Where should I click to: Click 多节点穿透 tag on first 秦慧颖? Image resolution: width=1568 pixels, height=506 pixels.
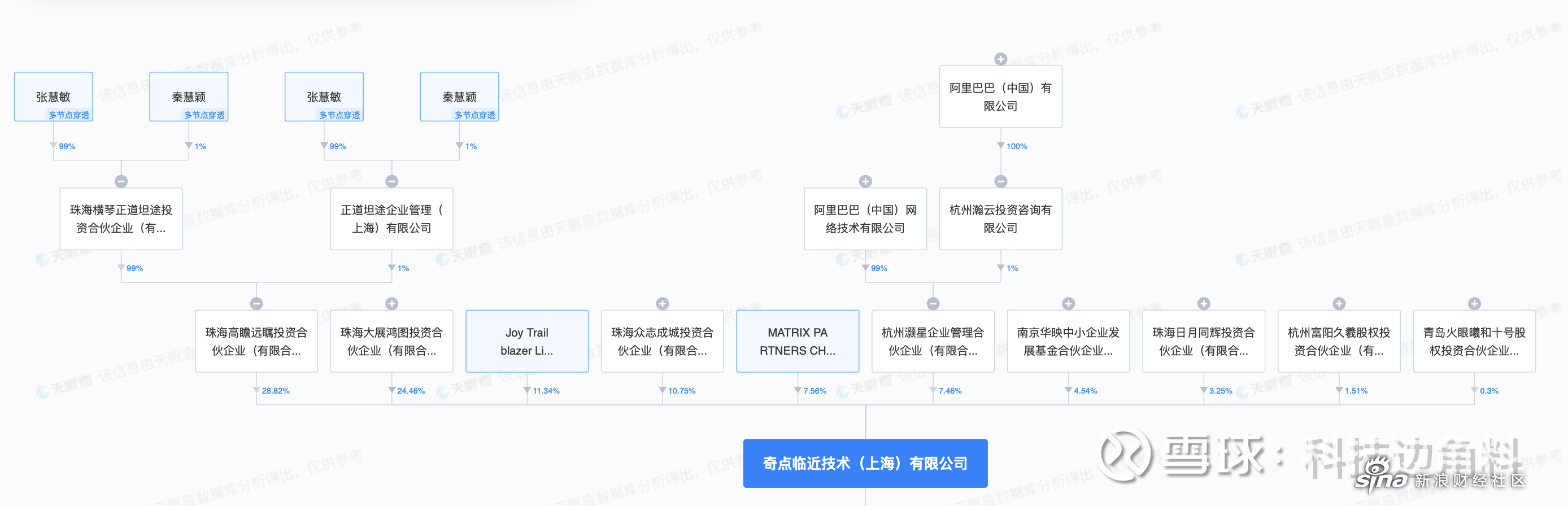[204, 115]
